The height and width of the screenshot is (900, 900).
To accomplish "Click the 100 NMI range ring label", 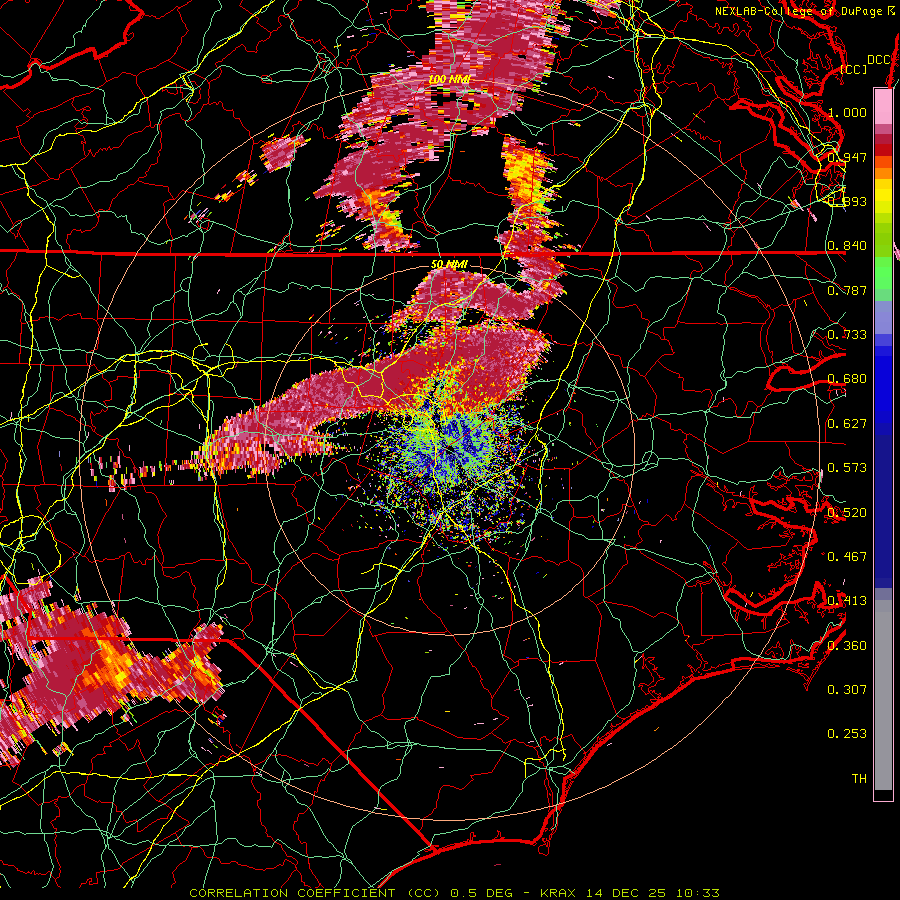I will (x=449, y=79).
